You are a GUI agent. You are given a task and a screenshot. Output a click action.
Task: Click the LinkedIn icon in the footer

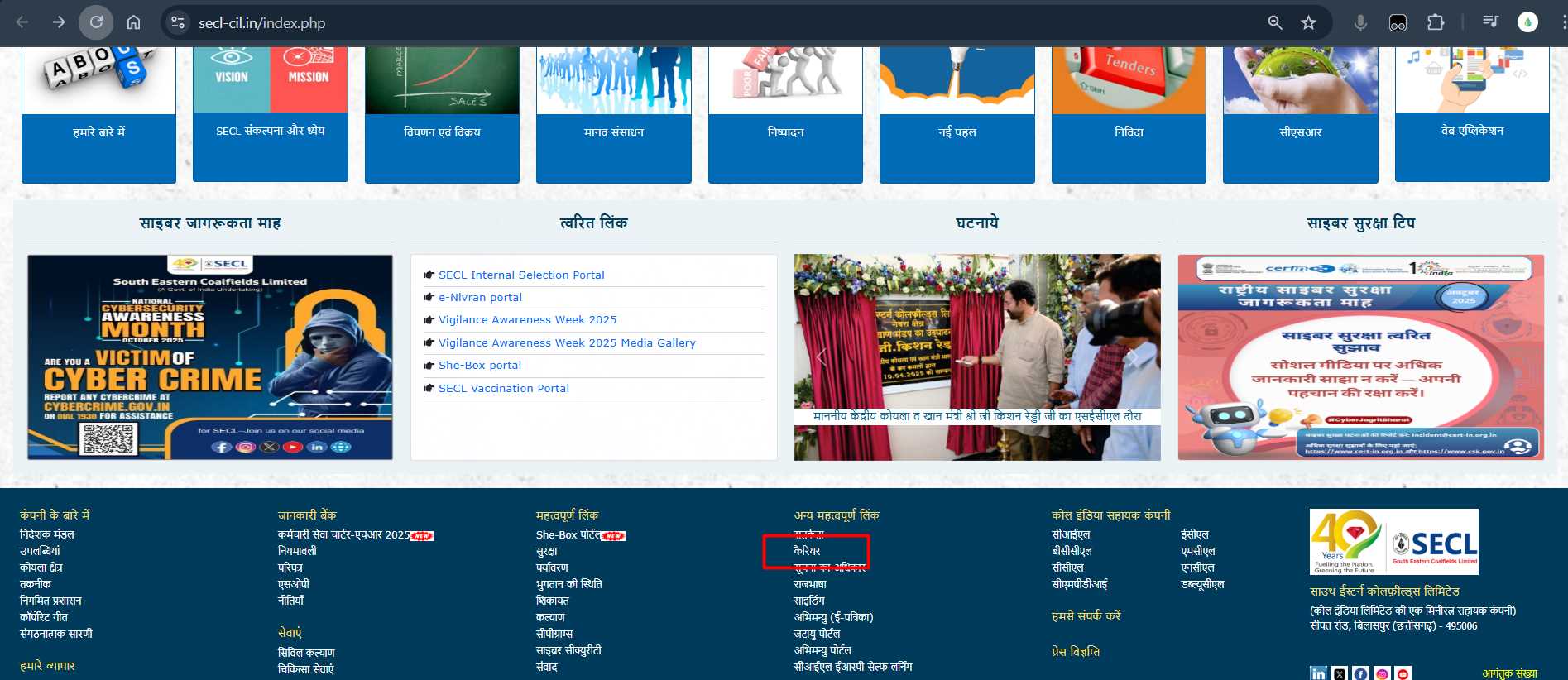[1318, 673]
